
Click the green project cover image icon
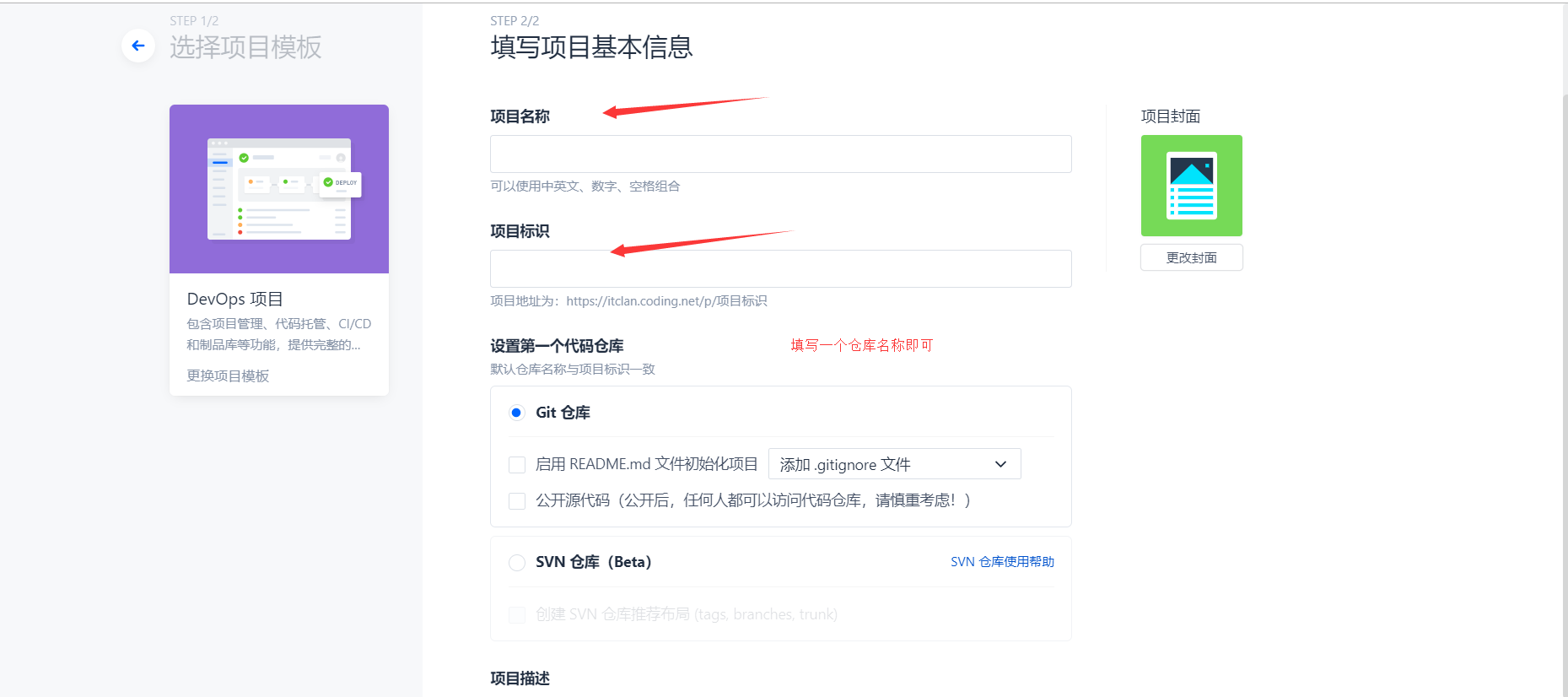point(1191,186)
